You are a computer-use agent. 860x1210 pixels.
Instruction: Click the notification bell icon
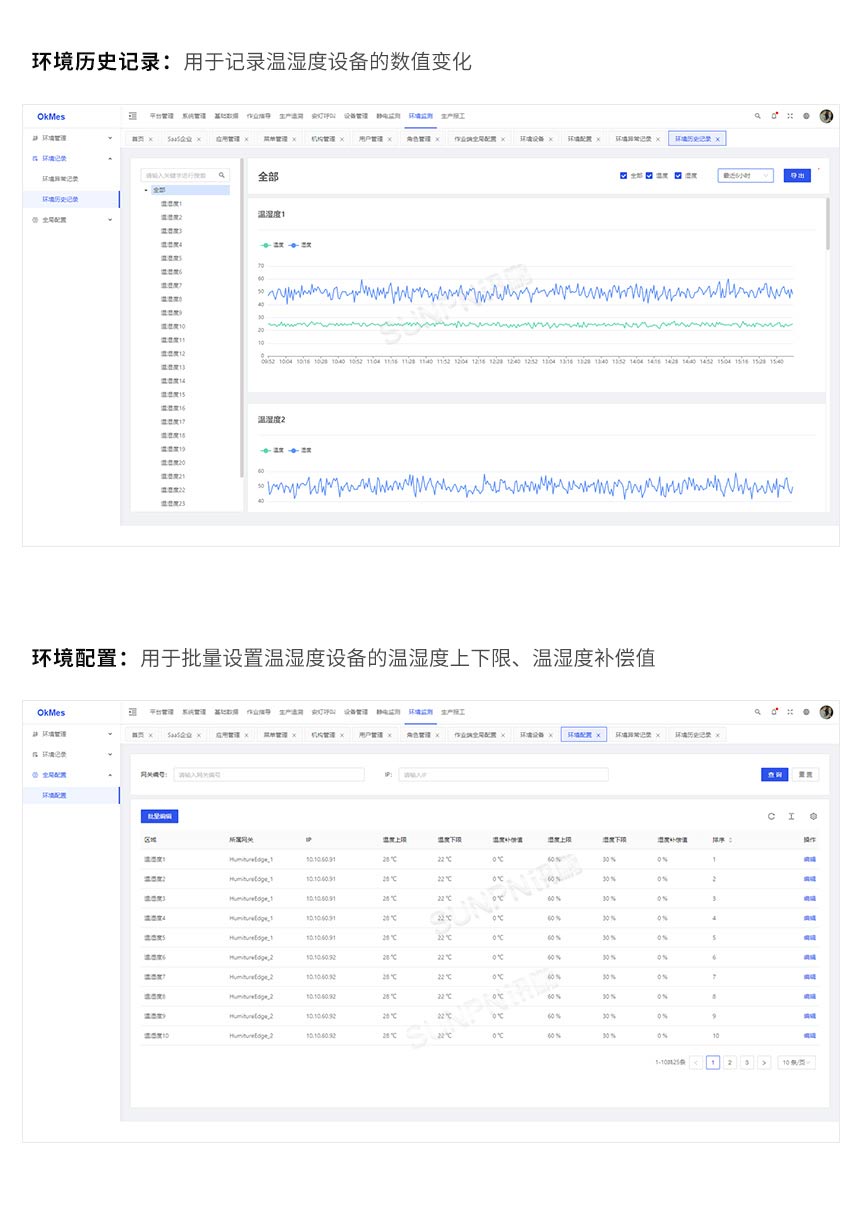click(774, 115)
